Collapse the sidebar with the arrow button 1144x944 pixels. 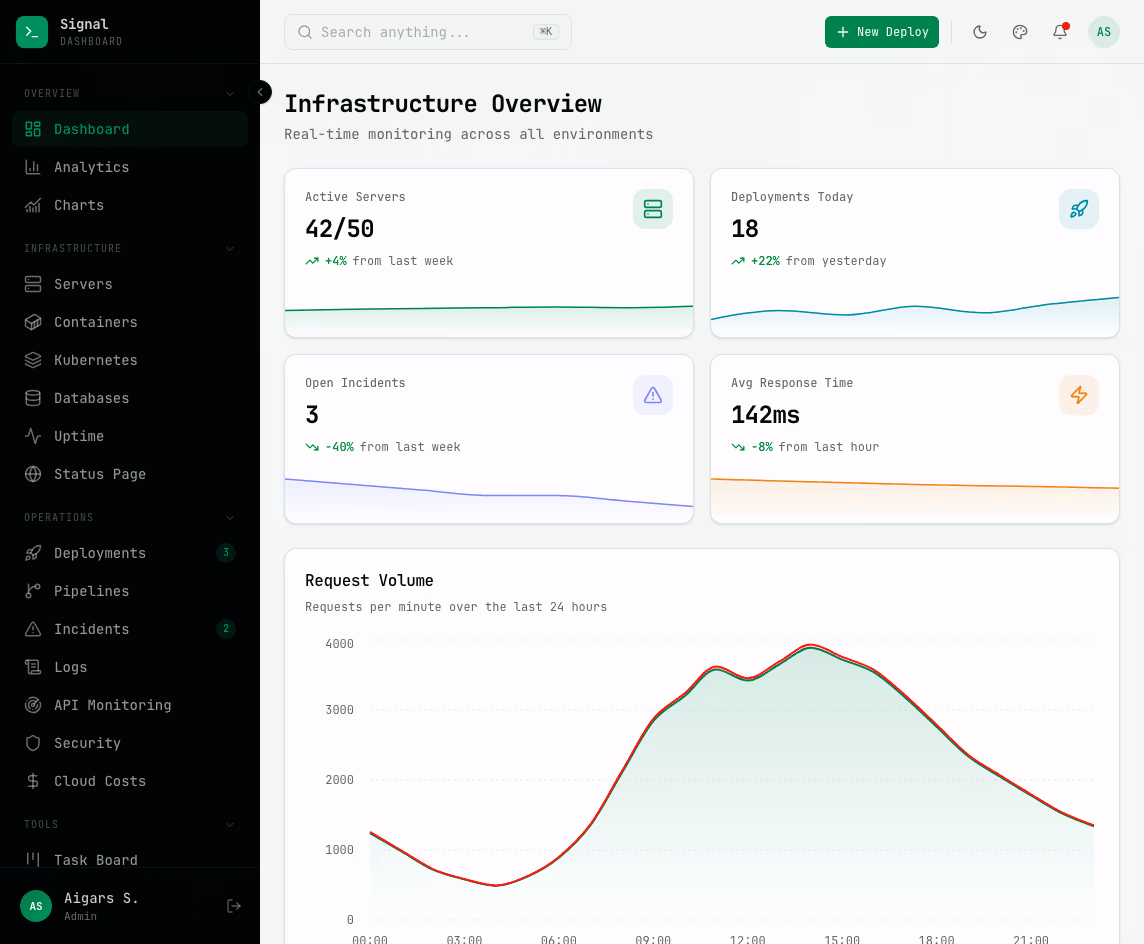[261, 92]
